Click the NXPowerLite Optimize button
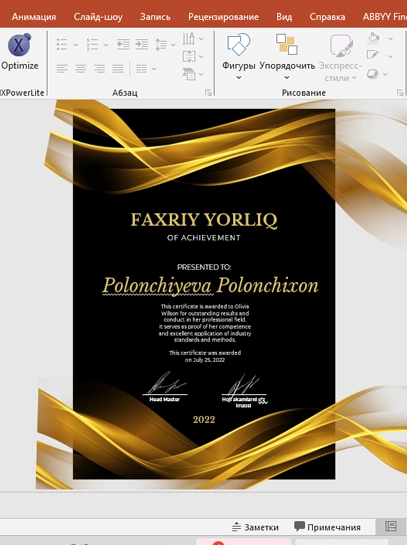The width and height of the screenshot is (407, 545). [20, 51]
